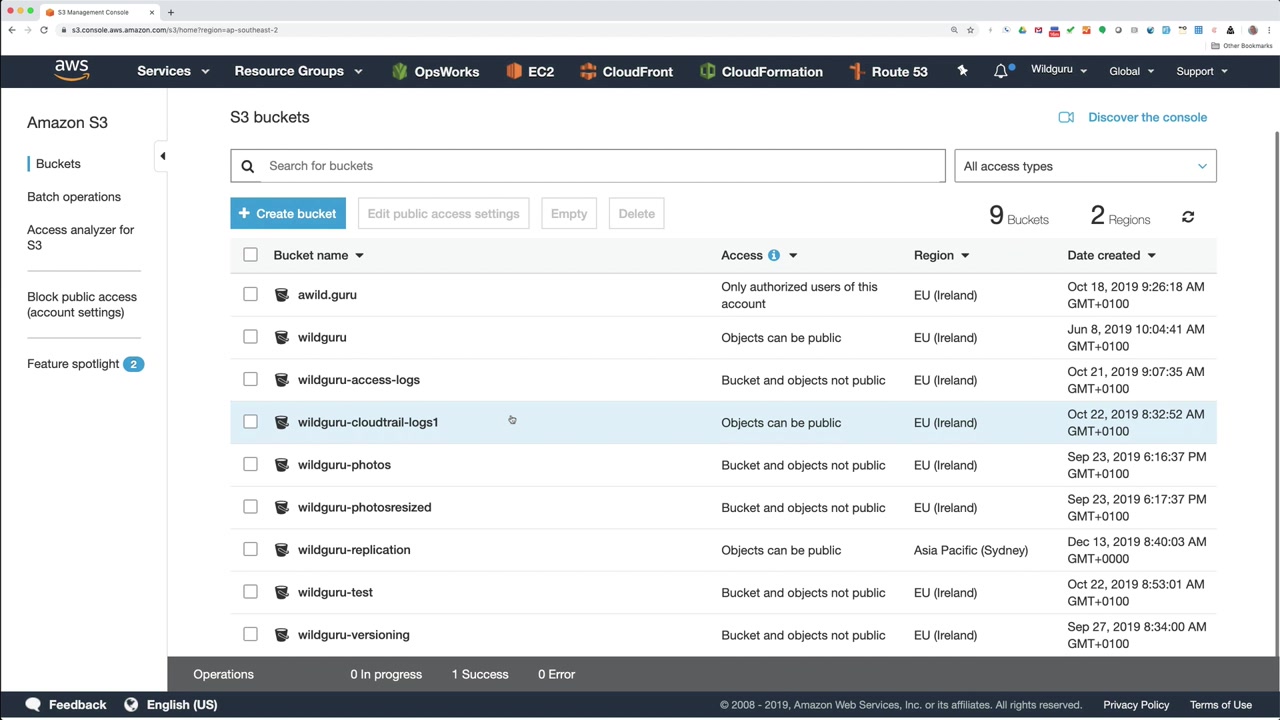Image resolution: width=1280 pixels, height=720 pixels.
Task: Collapse the S3 sidebar with arrow icon
Action: click(163, 156)
